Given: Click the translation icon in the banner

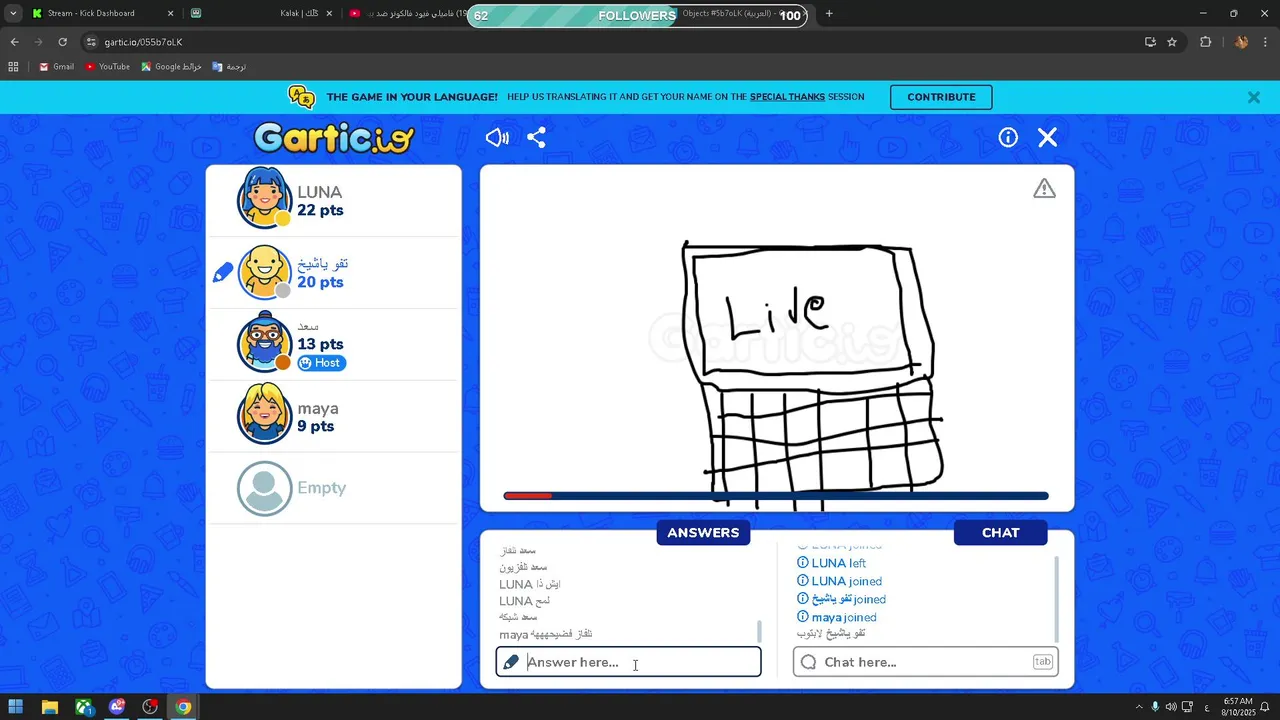Looking at the screenshot, I should (x=301, y=97).
